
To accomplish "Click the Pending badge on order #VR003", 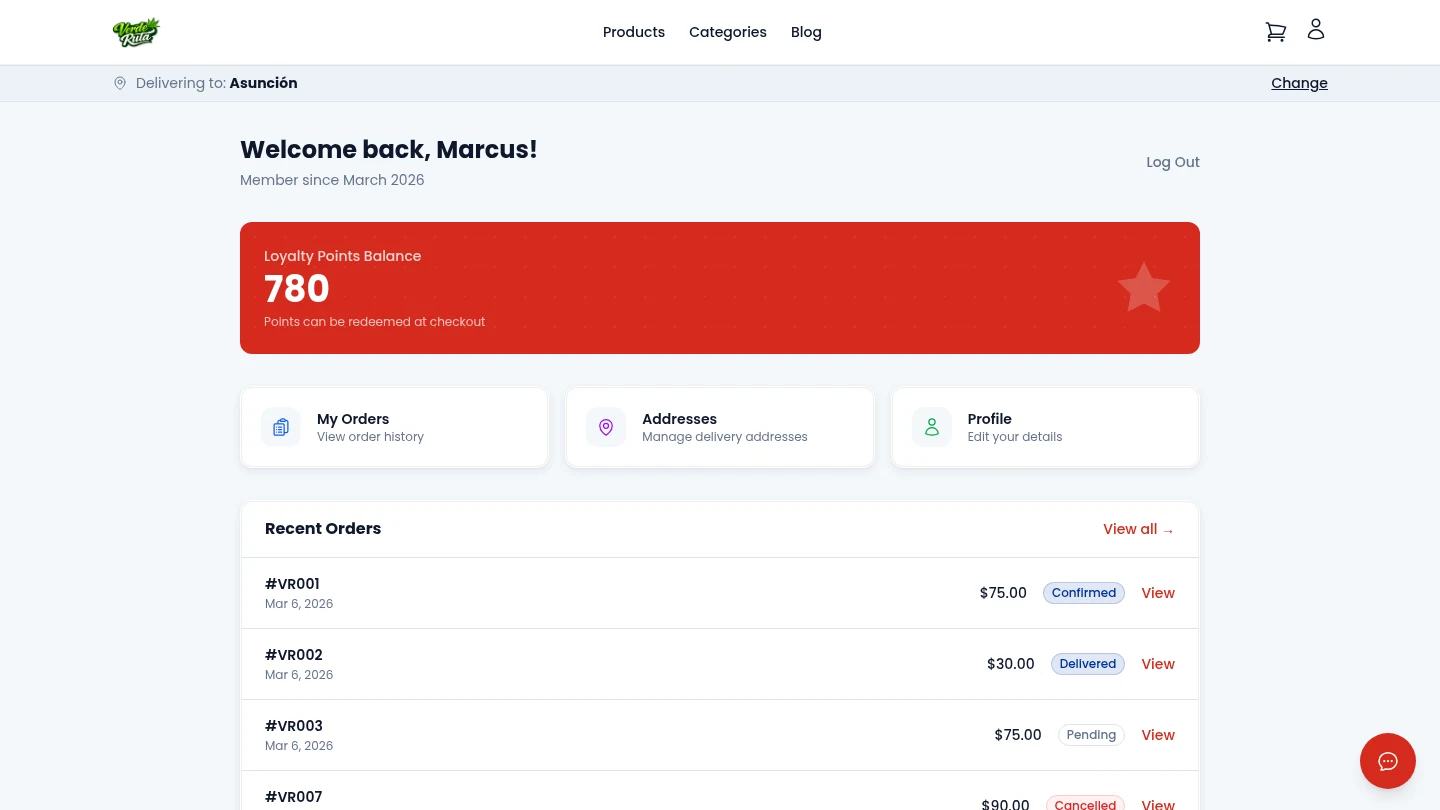I will (x=1091, y=735).
